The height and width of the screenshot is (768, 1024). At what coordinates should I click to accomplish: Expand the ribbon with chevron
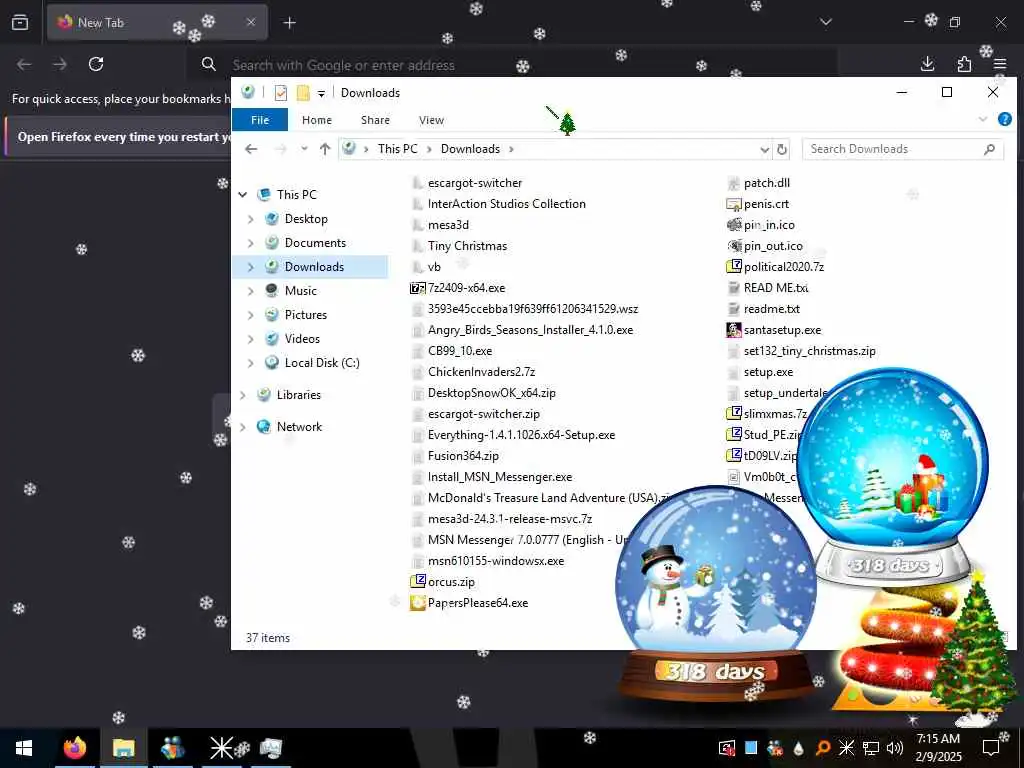tap(983, 119)
